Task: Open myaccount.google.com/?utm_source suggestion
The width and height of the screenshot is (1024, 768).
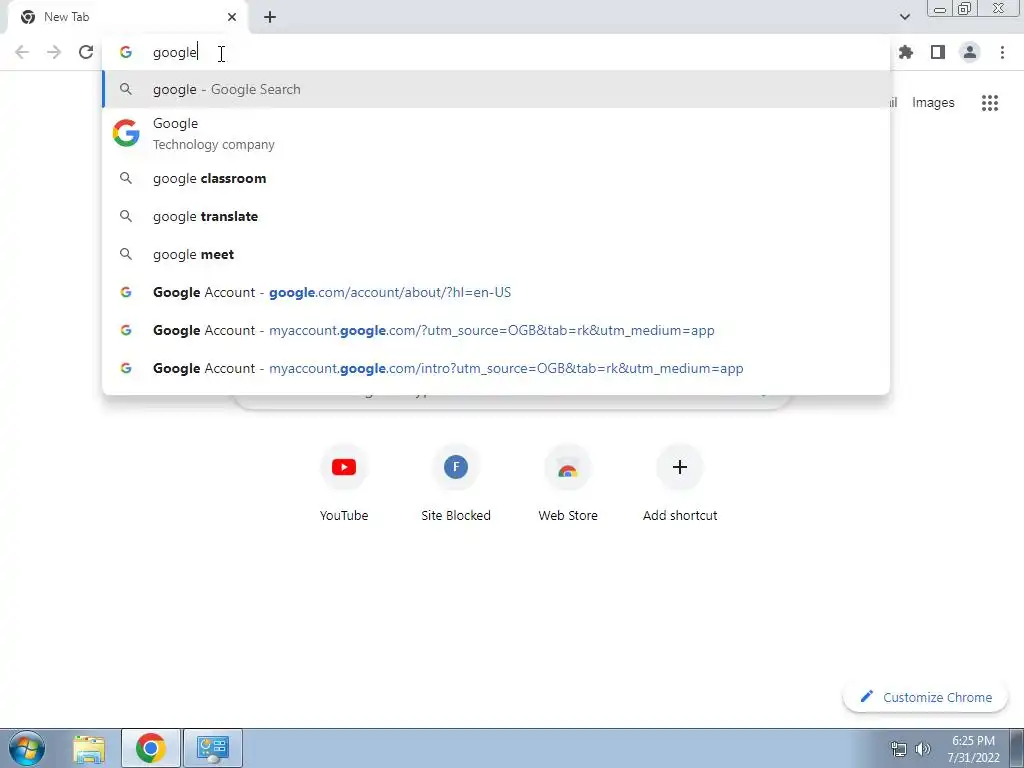Action: (496, 330)
